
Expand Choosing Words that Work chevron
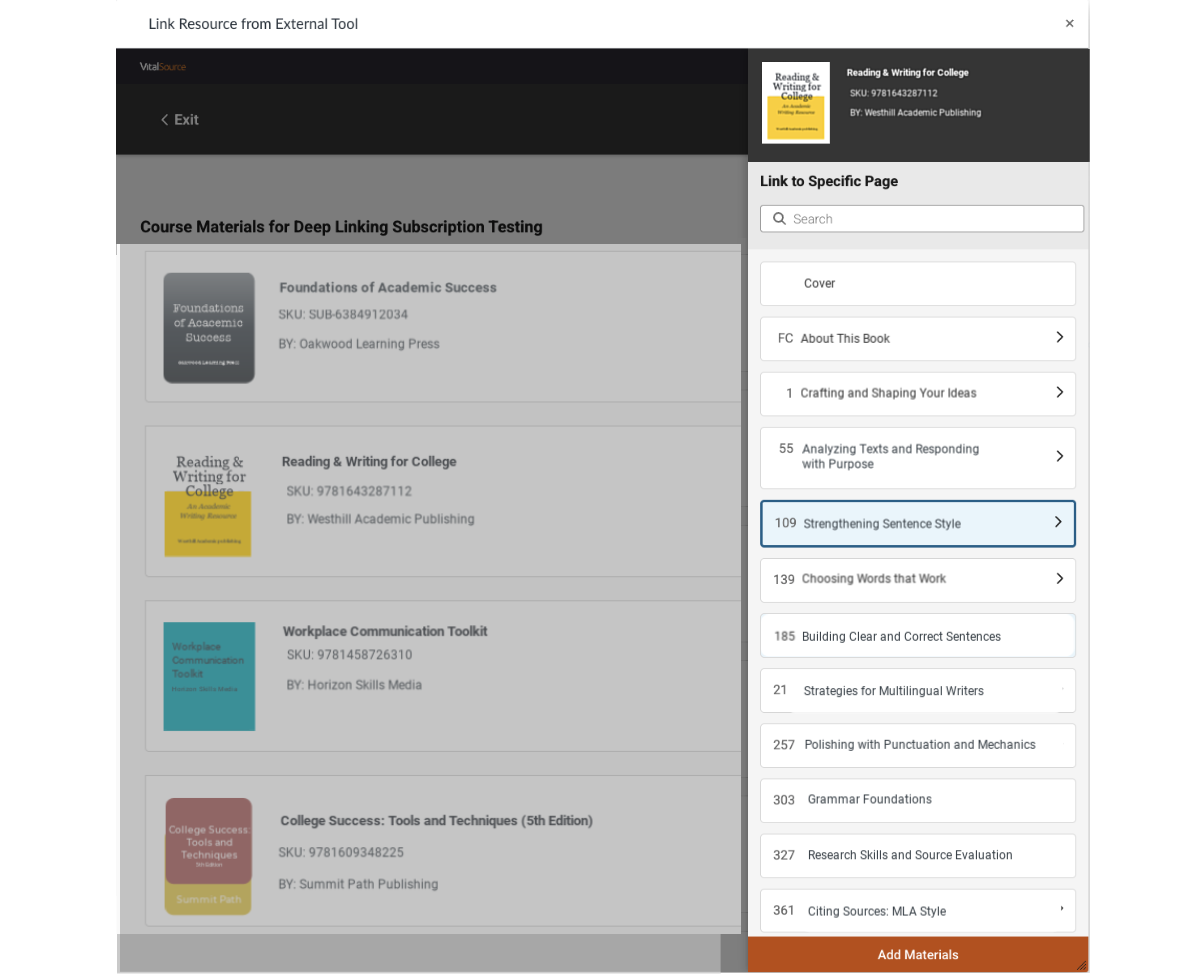(1059, 578)
